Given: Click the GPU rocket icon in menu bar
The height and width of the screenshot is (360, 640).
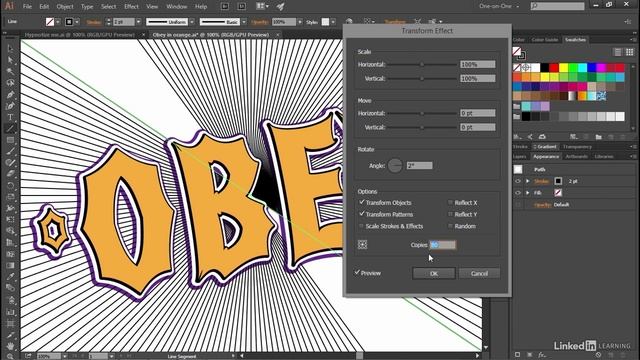Looking at the screenshot, I should 280,6.
